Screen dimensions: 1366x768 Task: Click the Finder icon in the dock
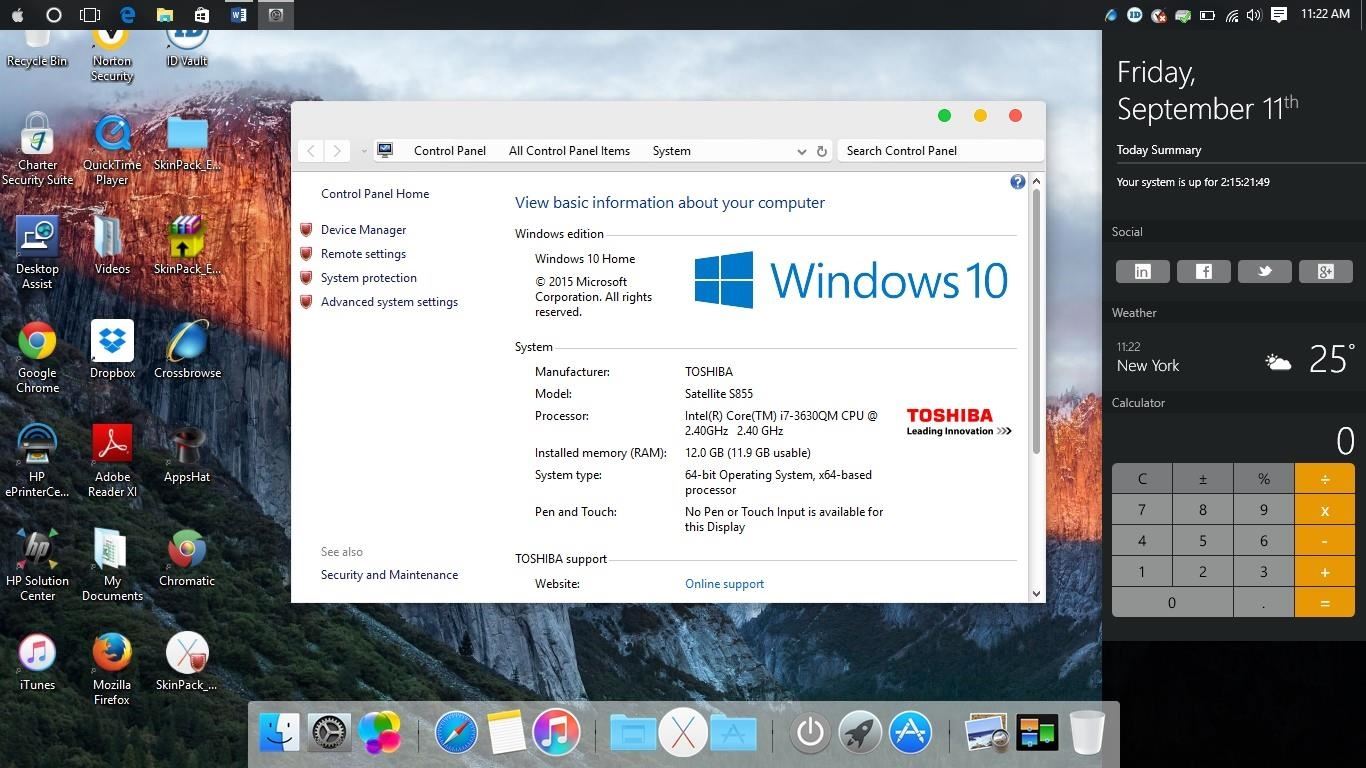tap(279, 733)
